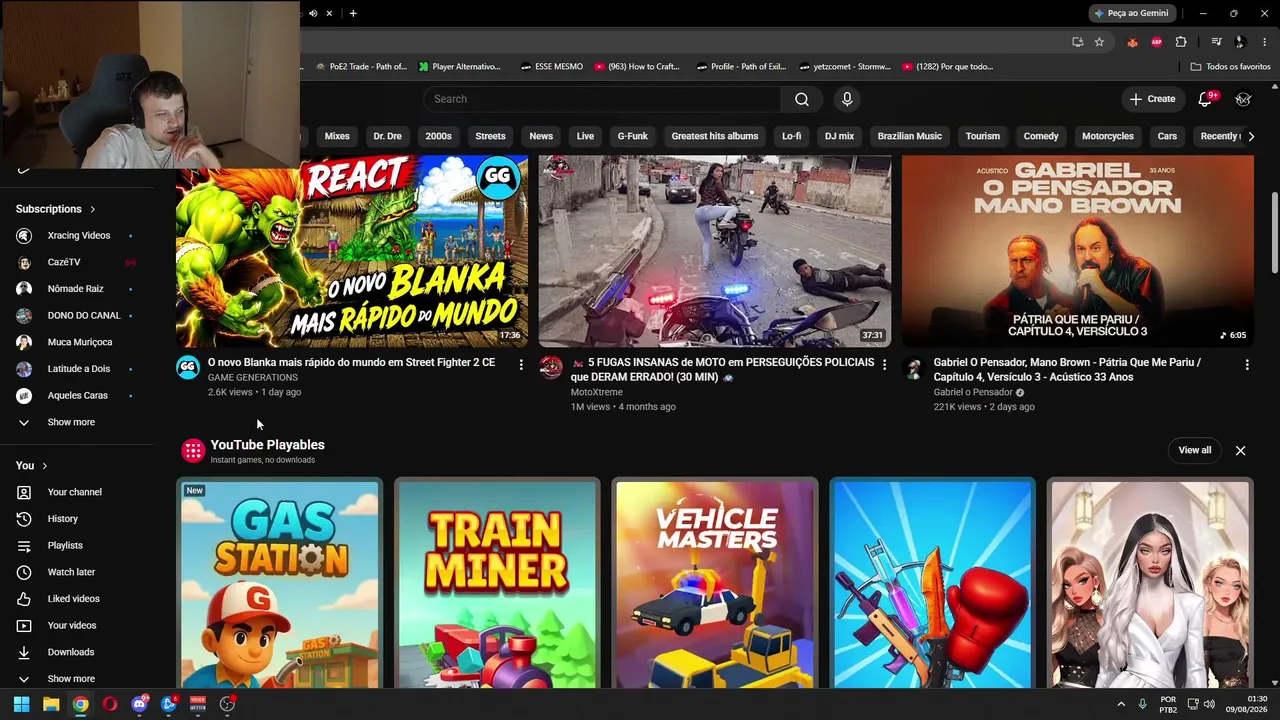Open Discord from the taskbar
Screen dimensions: 1280x720
[x=139, y=704]
